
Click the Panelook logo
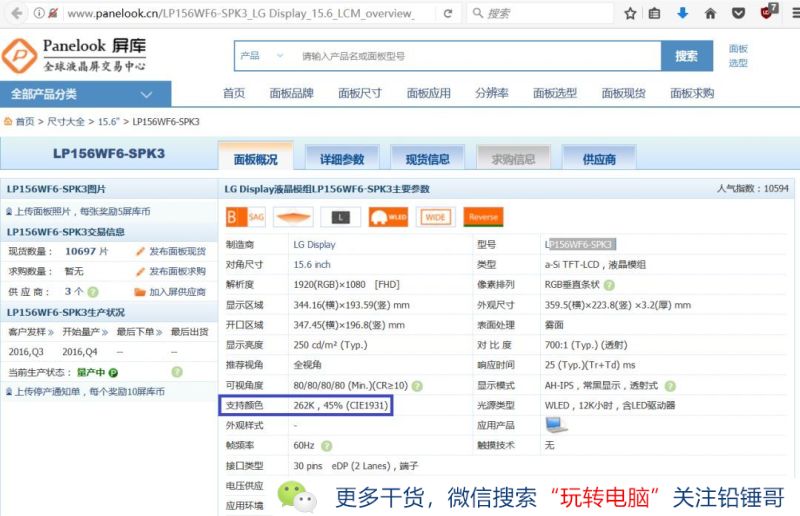[x=74, y=55]
